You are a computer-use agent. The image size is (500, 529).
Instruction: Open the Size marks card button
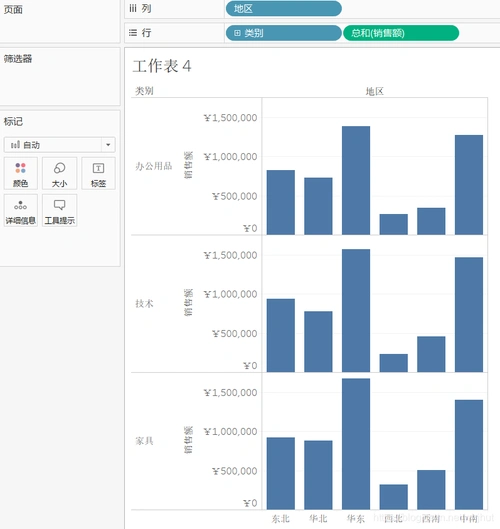[59, 173]
